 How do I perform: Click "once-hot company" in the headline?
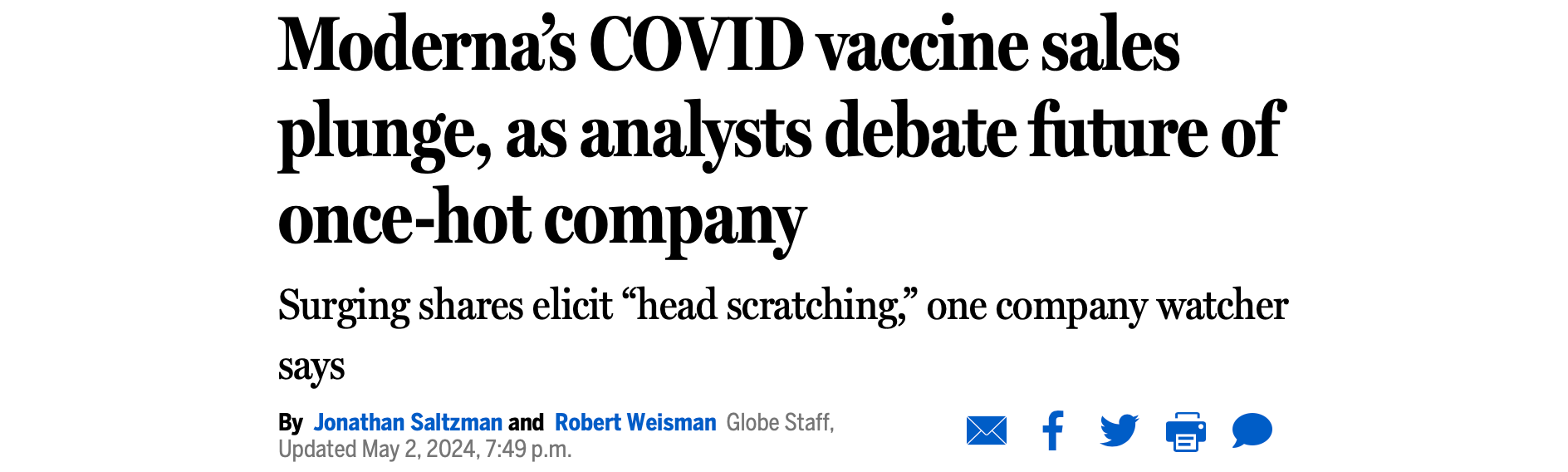coord(541,220)
